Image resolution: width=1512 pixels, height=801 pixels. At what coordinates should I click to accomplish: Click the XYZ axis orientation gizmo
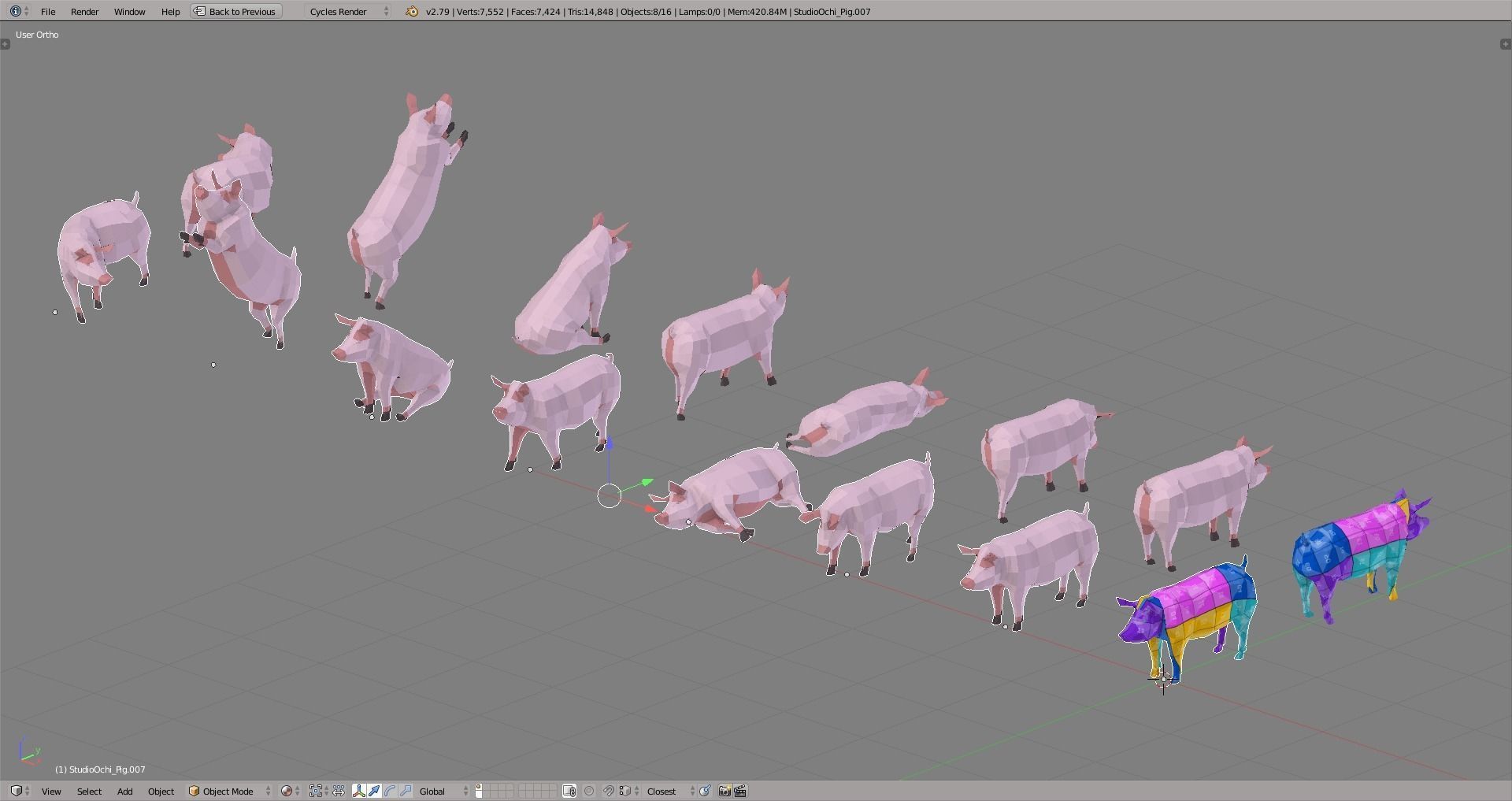point(28,751)
